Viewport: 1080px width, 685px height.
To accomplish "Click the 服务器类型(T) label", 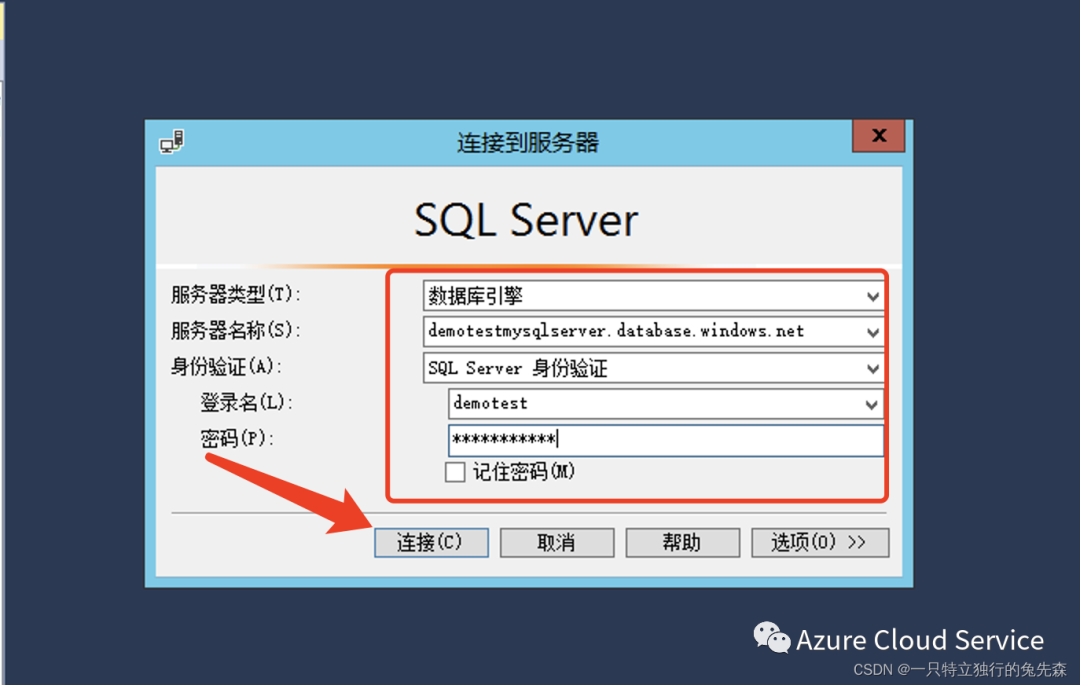I will (x=236, y=295).
